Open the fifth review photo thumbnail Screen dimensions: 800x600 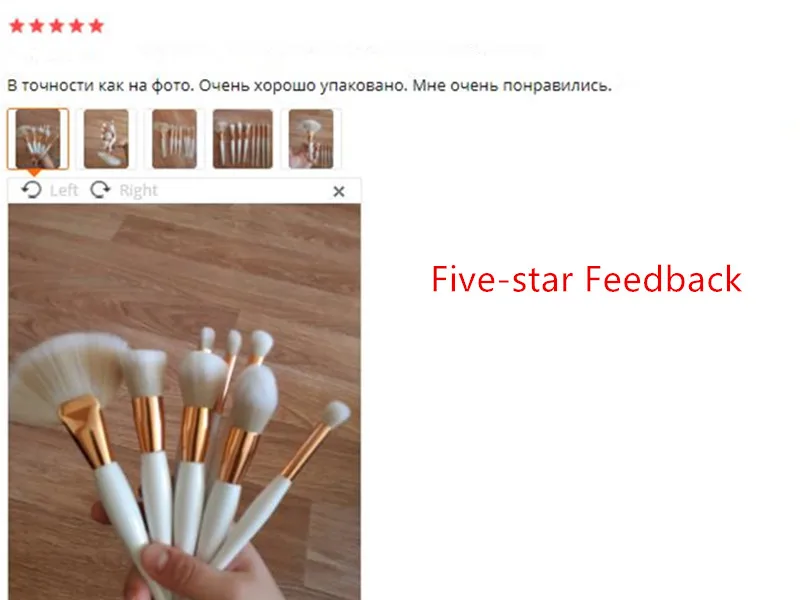(x=311, y=139)
